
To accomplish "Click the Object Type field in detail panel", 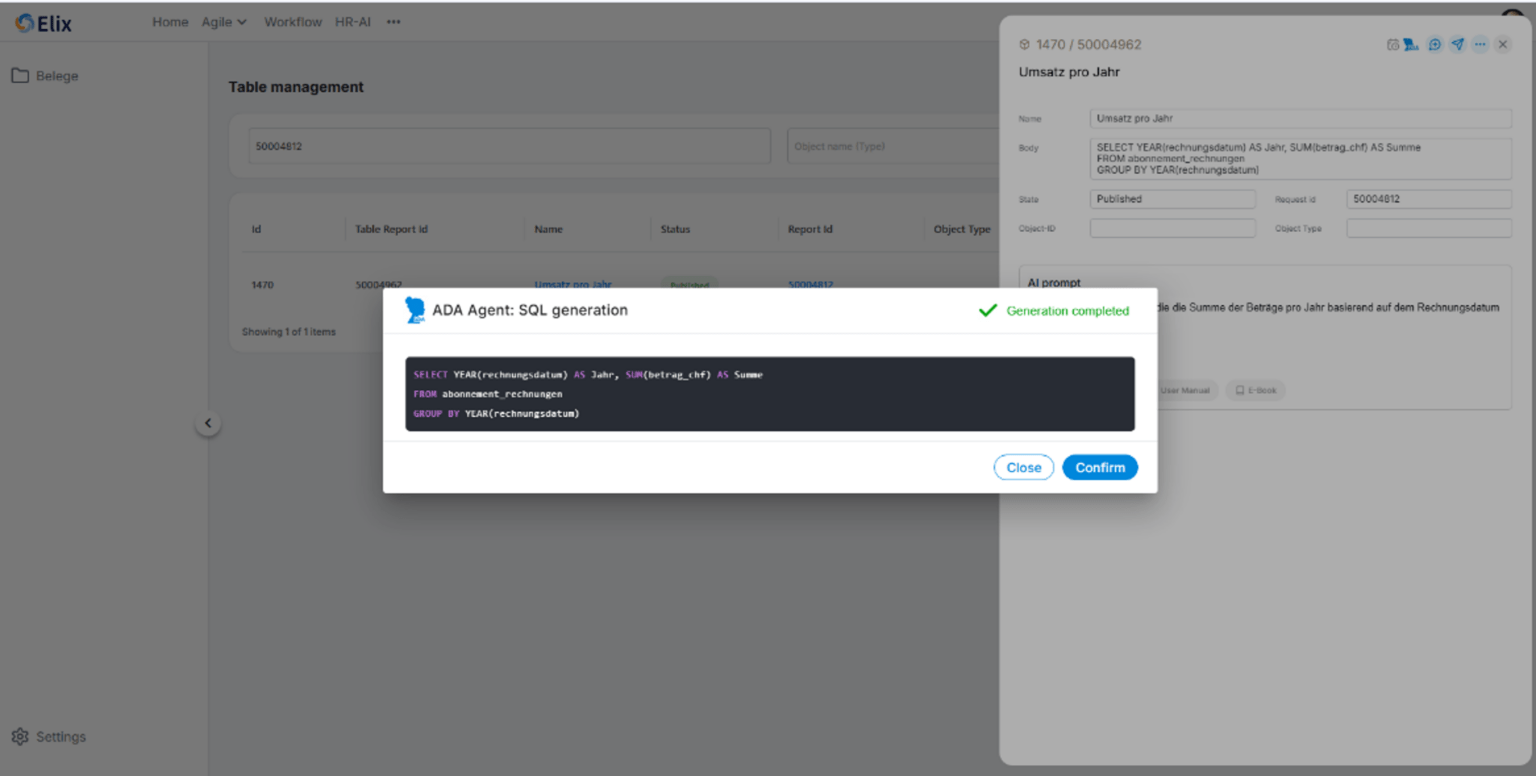I will (x=1429, y=228).
